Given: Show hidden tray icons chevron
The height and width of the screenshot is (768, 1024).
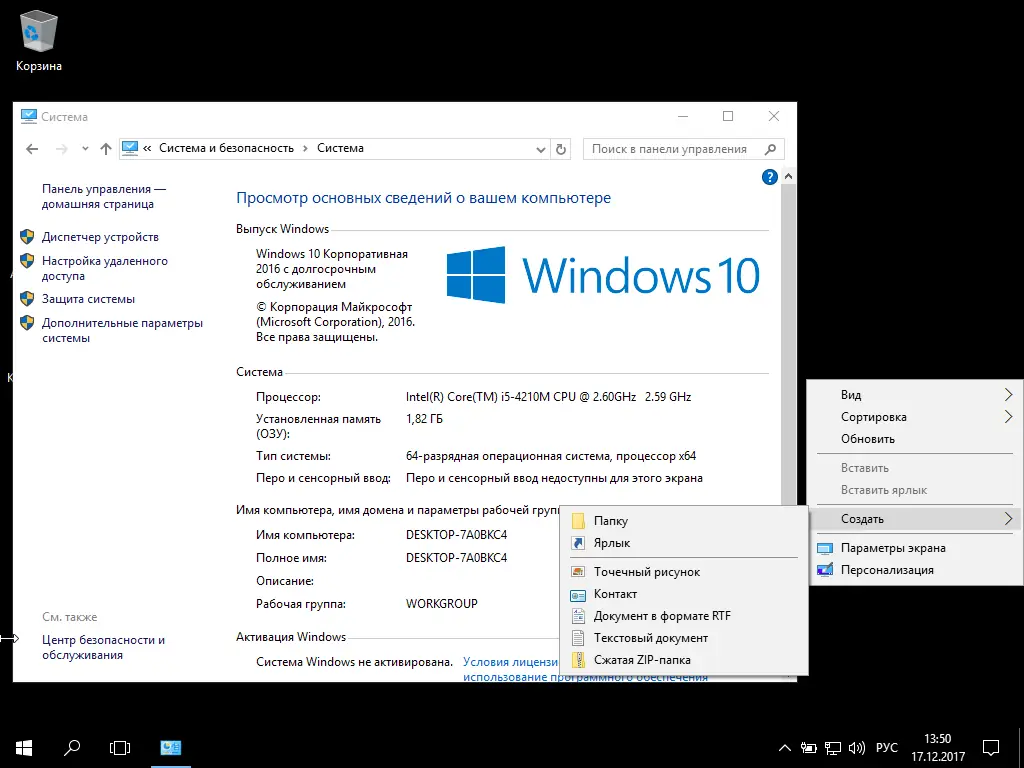Looking at the screenshot, I should (x=786, y=748).
